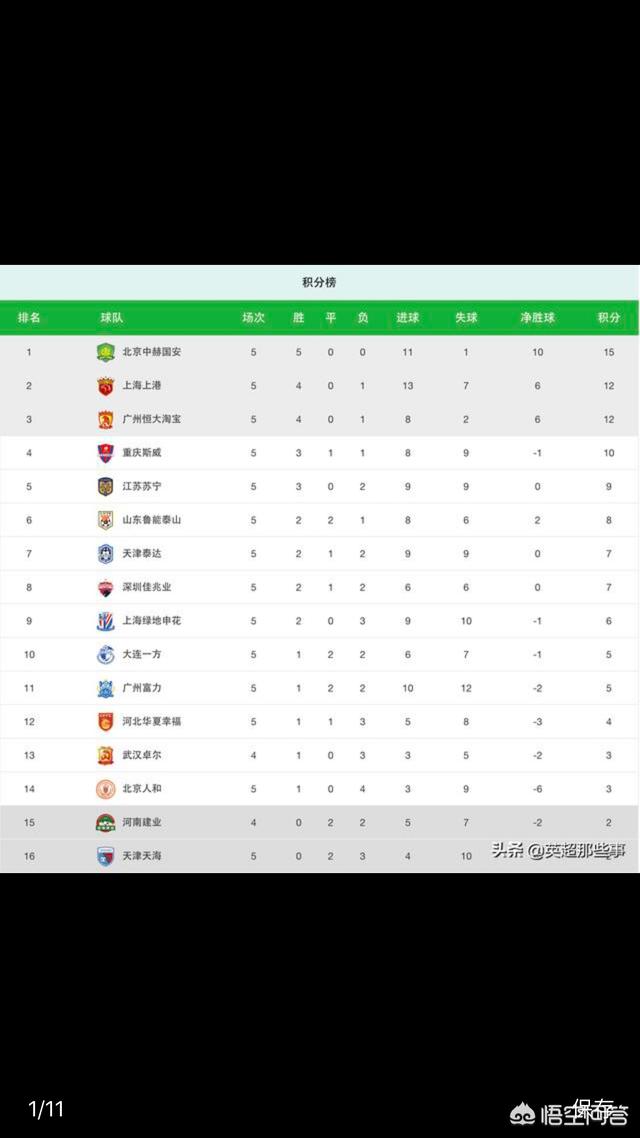Select the 排名 ranking column header
The height and width of the screenshot is (1138, 640).
pos(29,318)
